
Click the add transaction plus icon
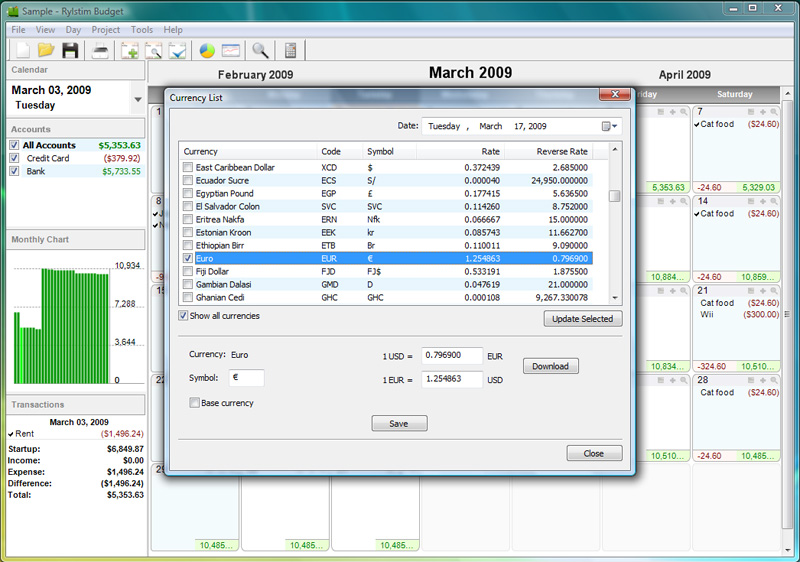coord(129,50)
